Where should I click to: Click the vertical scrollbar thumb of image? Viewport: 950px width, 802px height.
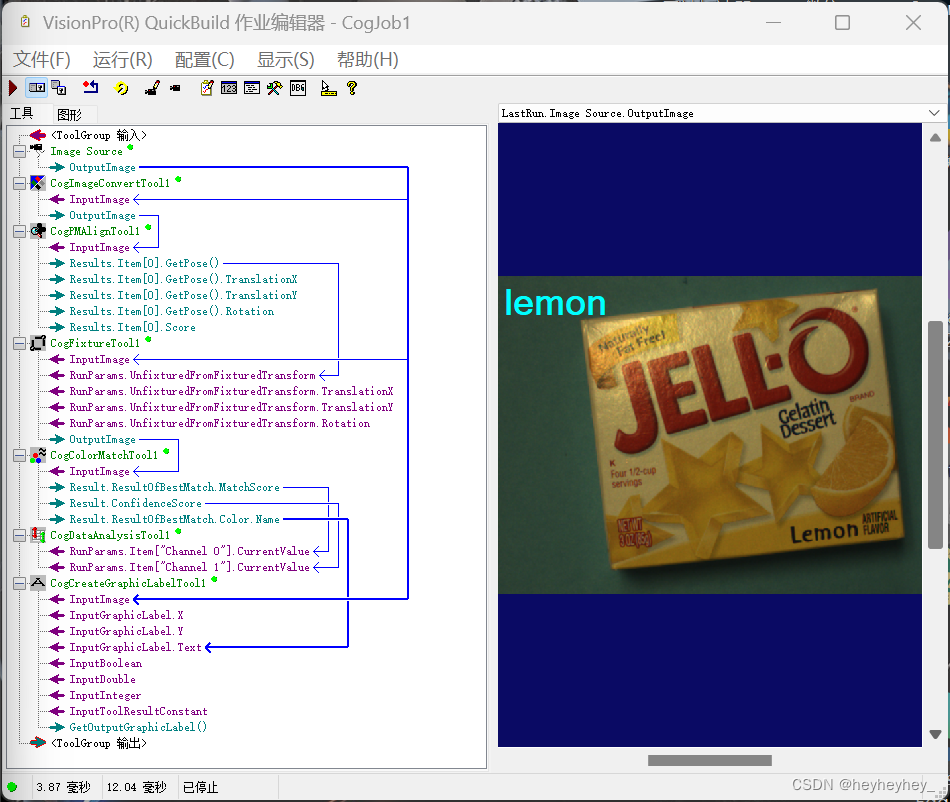935,435
